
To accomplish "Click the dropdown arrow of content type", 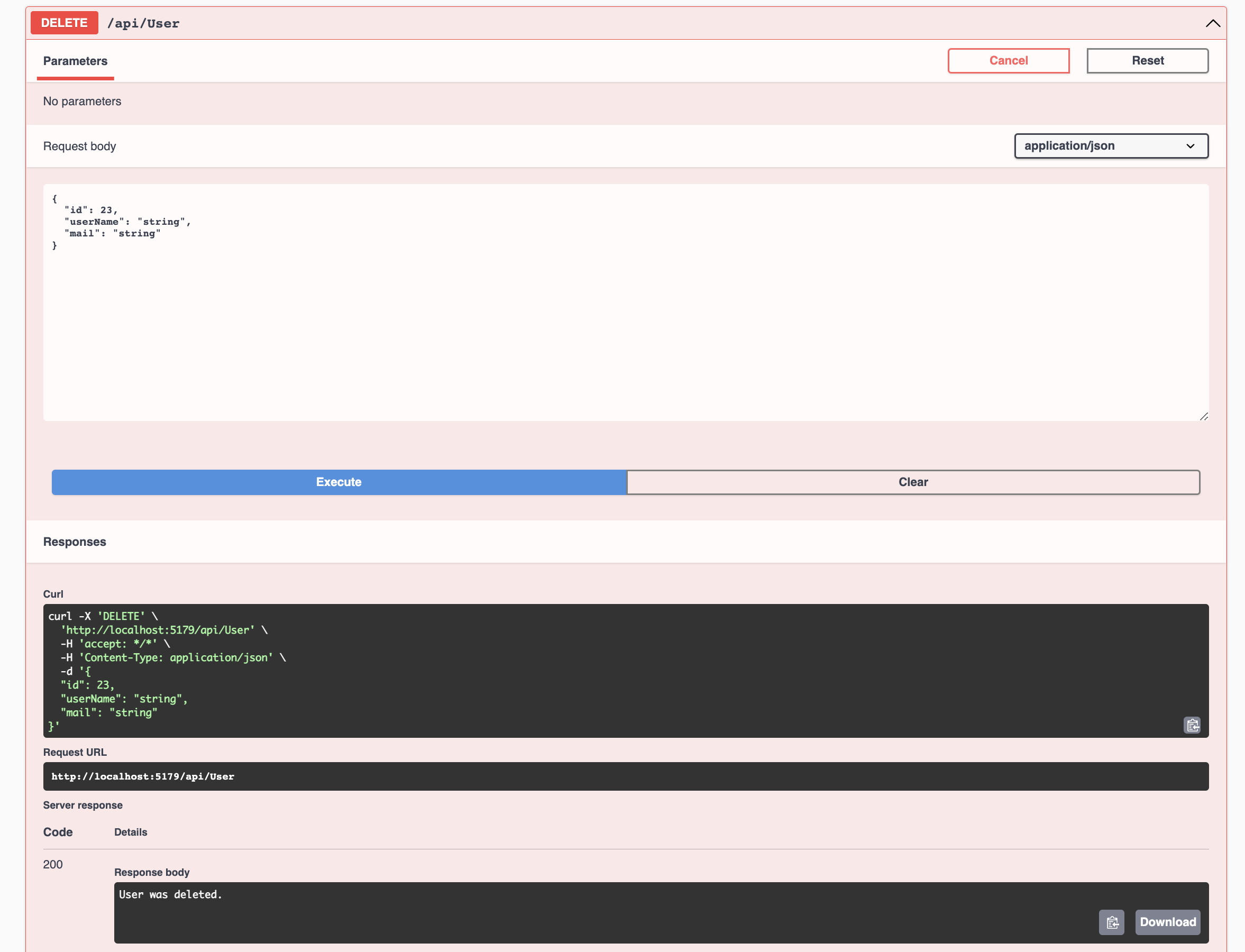I will (1190, 146).
